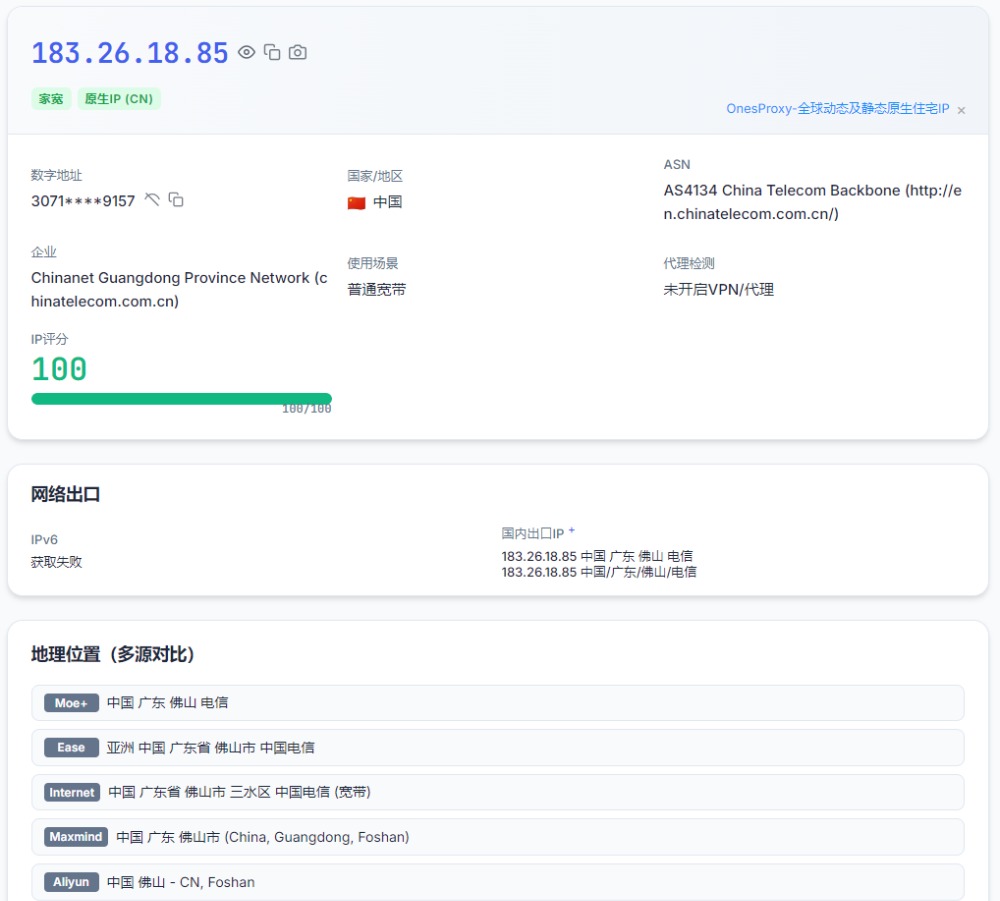The width and height of the screenshot is (1000, 901).
Task: Copy the IP address 183.26.18.85
Action: [272, 52]
